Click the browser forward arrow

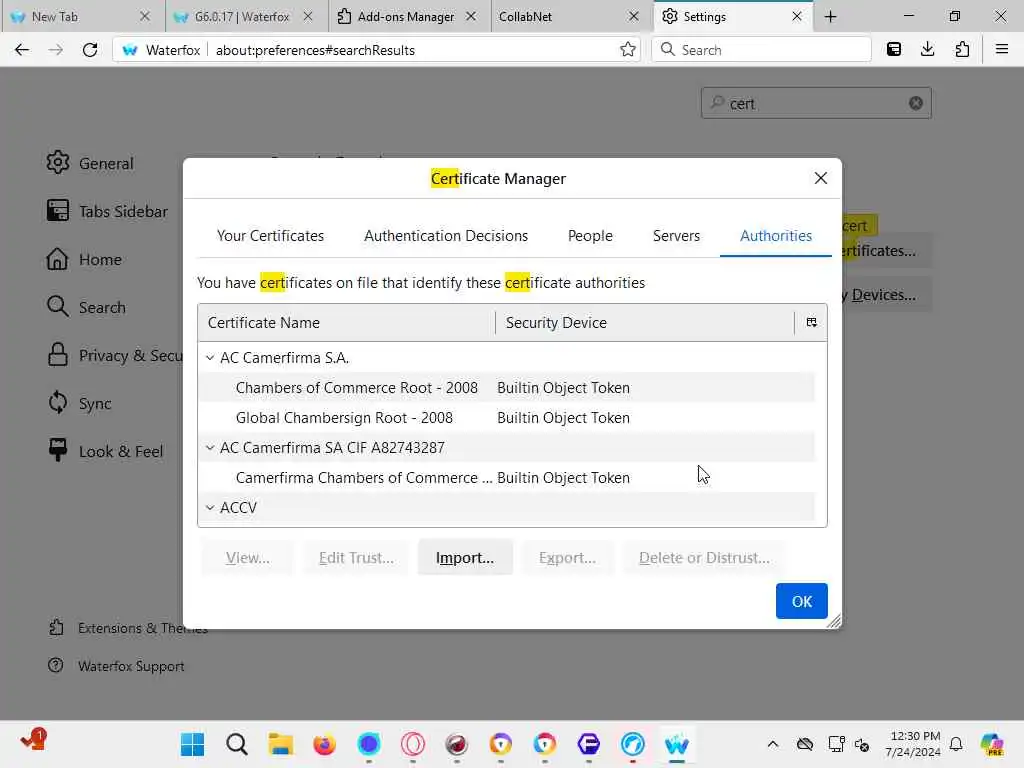coord(56,50)
